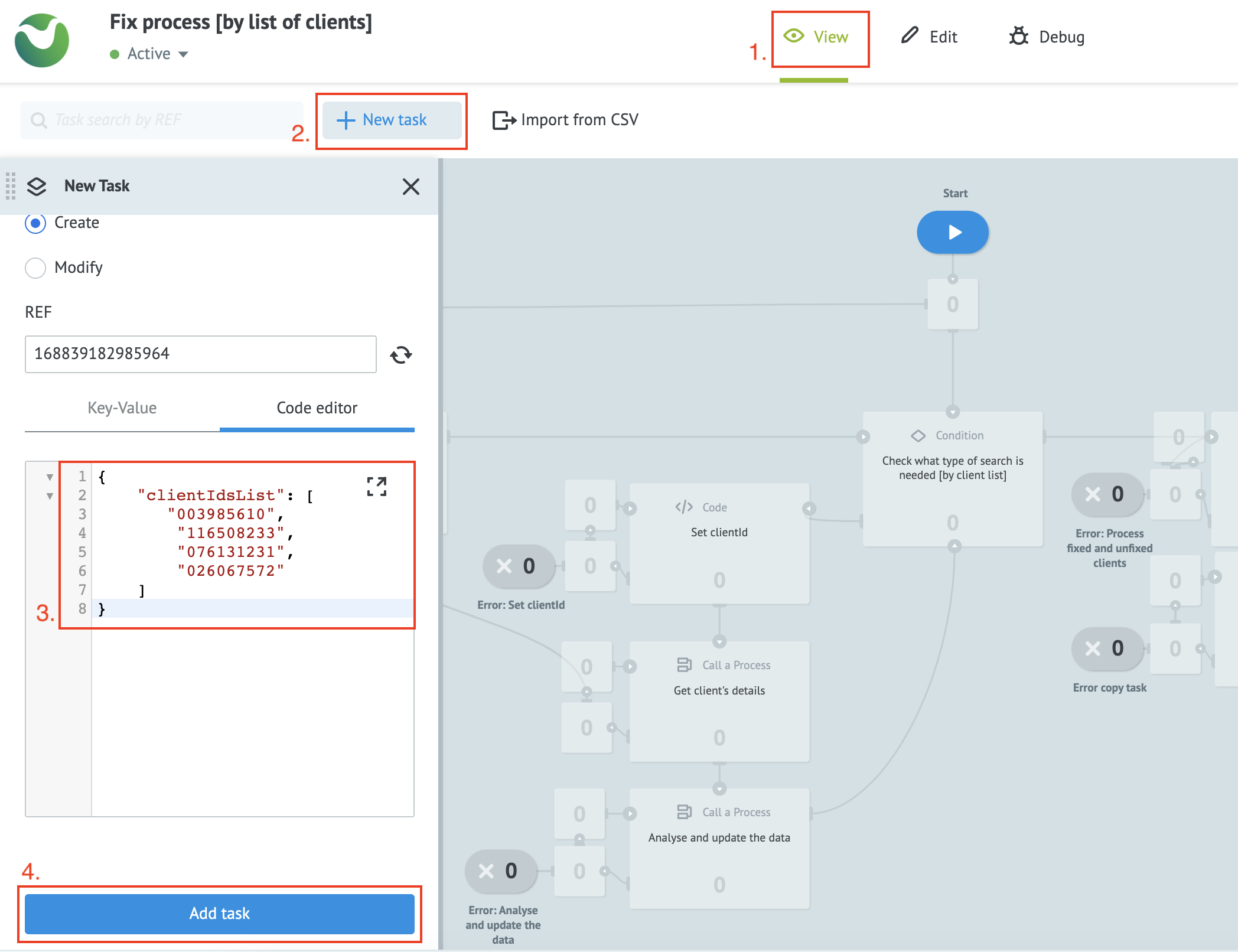Click inside the REF input field
This screenshot has width=1238, height=952.
(200, 354)
